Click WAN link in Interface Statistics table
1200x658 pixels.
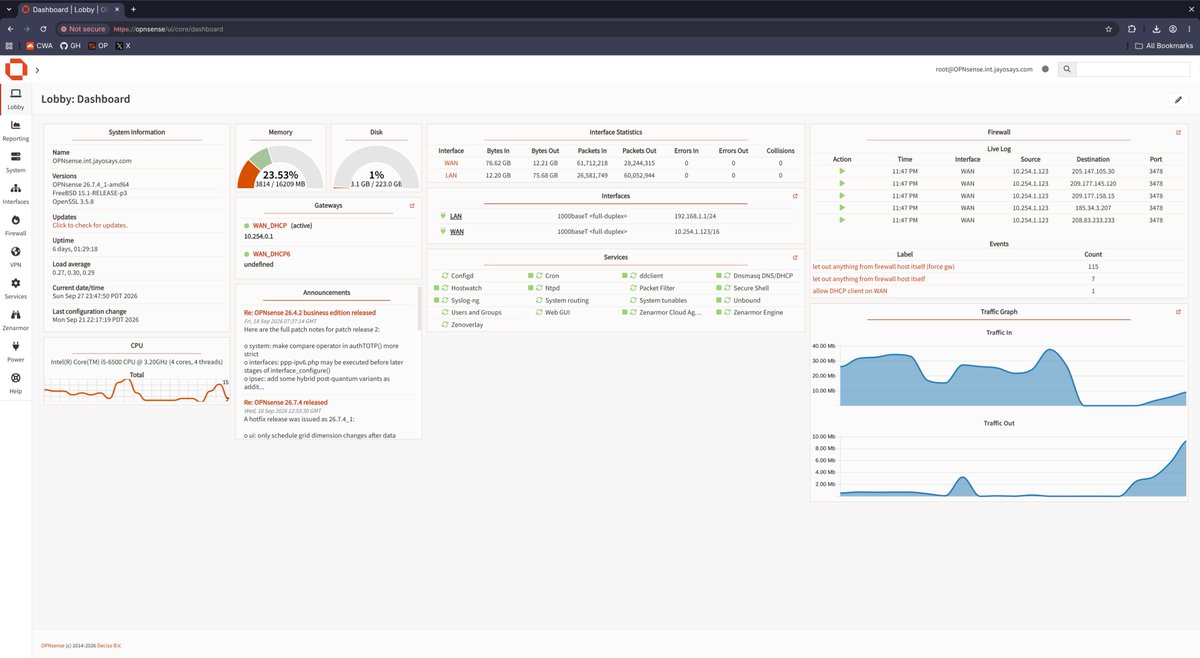pos(451,162)
